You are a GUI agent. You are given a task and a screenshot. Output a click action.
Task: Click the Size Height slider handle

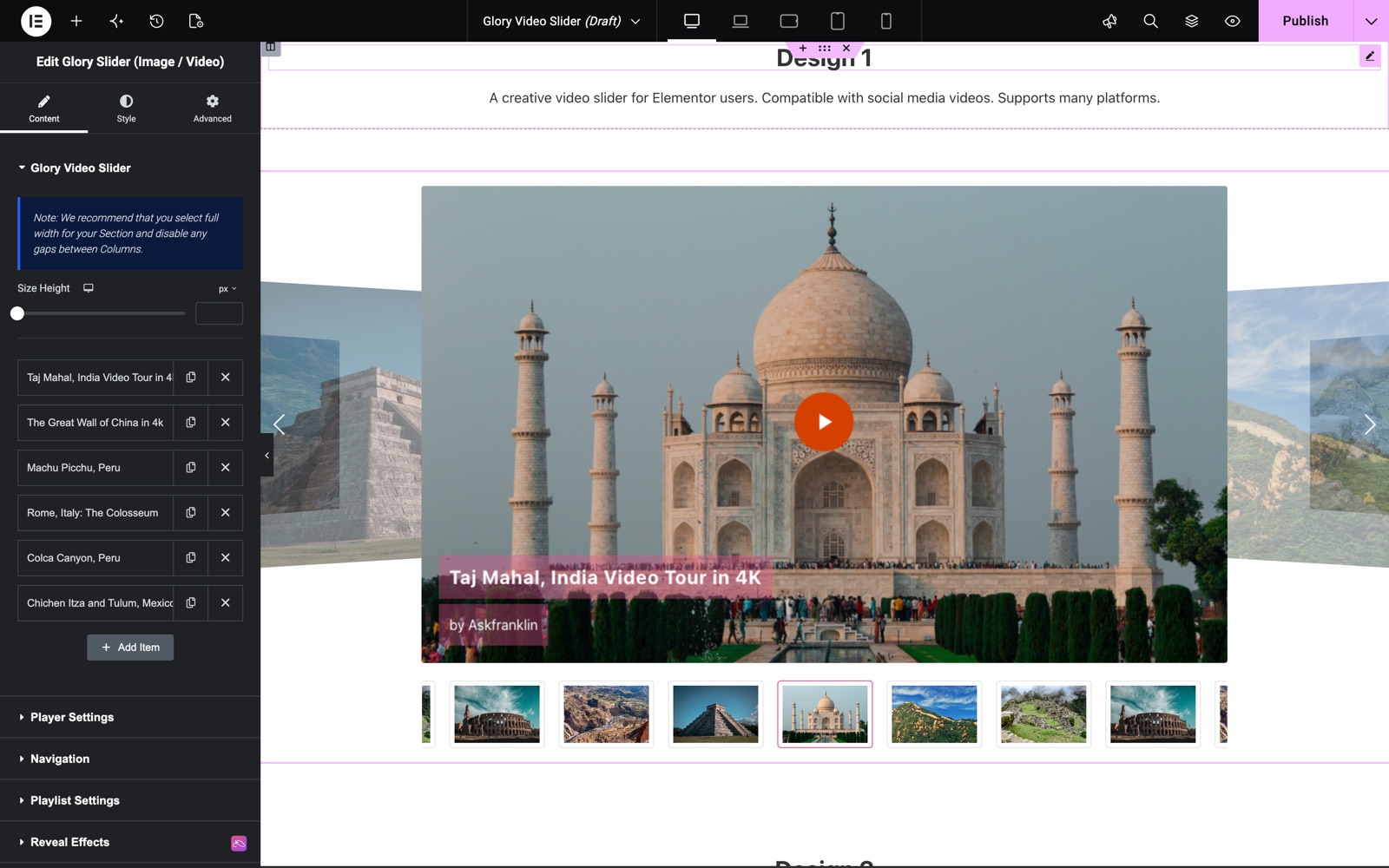(17, 313)
